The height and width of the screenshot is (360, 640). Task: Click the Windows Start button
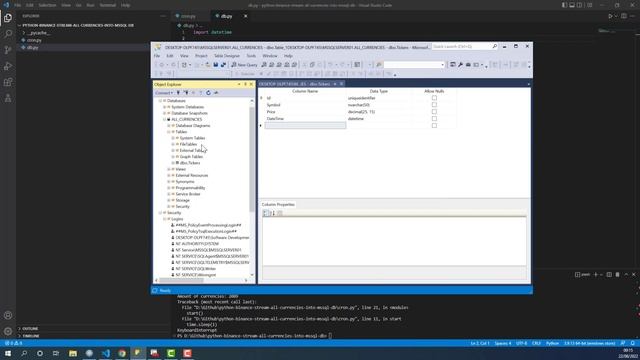click(8, 353)
